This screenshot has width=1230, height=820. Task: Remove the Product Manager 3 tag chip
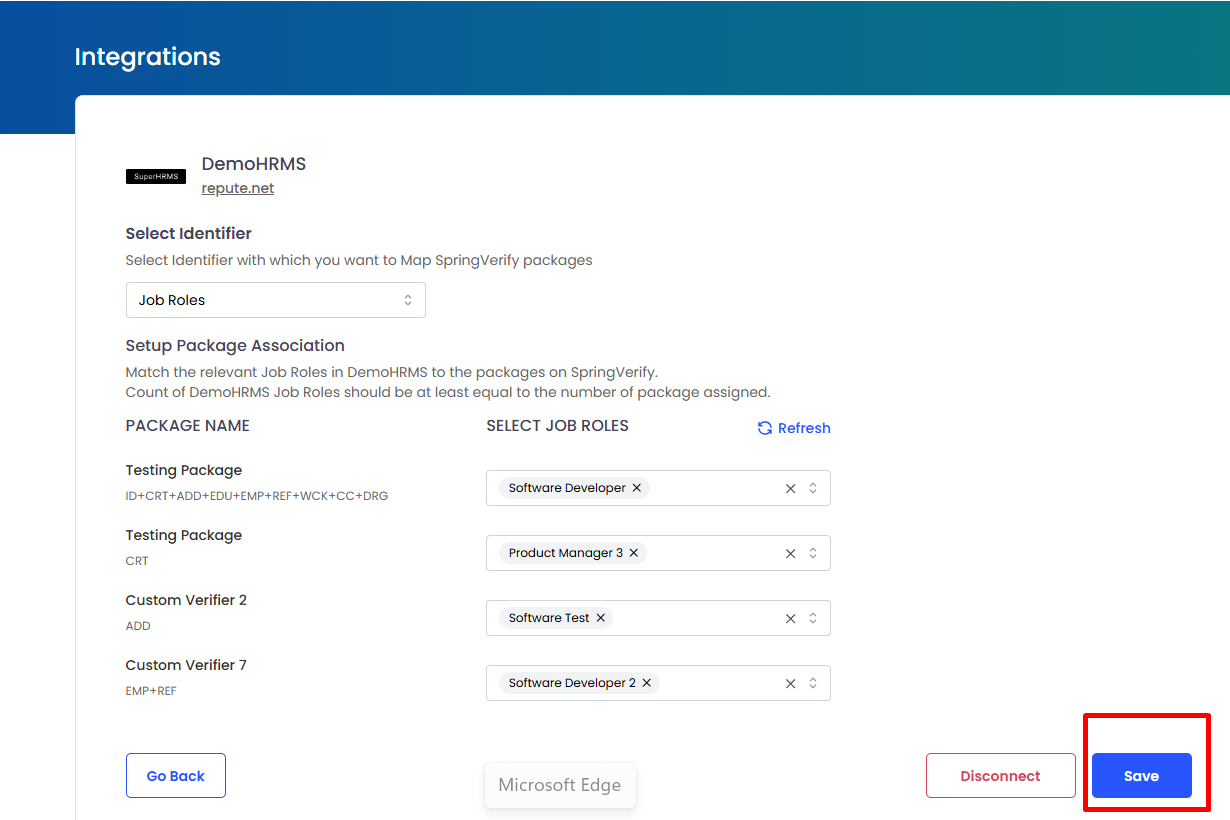pos(634,553)
